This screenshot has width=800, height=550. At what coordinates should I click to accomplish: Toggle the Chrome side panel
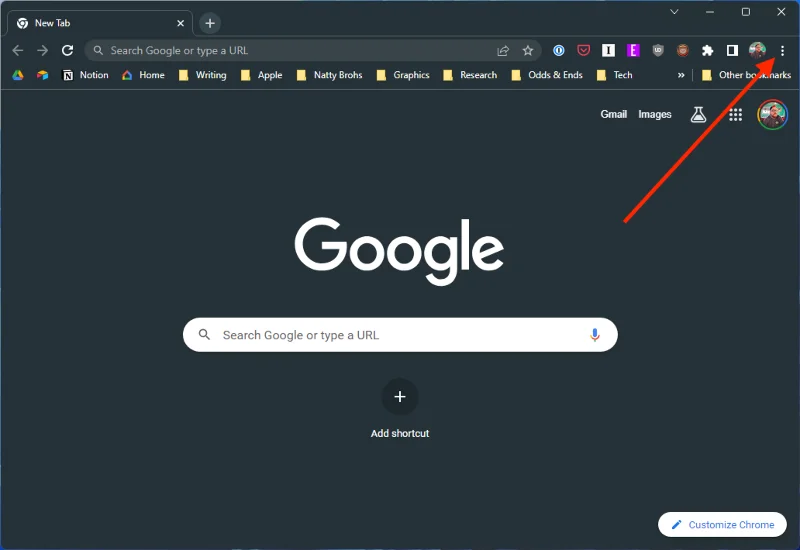point(732,50)
